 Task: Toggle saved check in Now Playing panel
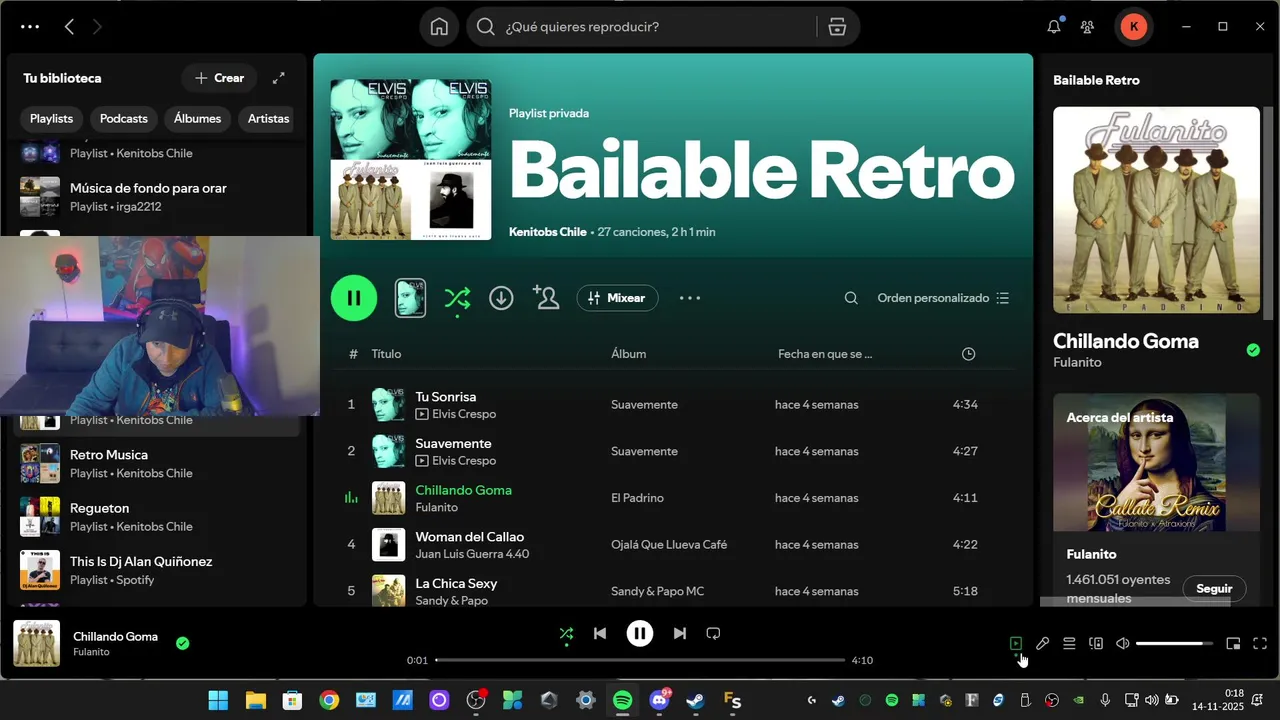pyautogui.click(x=1253, y=350)
